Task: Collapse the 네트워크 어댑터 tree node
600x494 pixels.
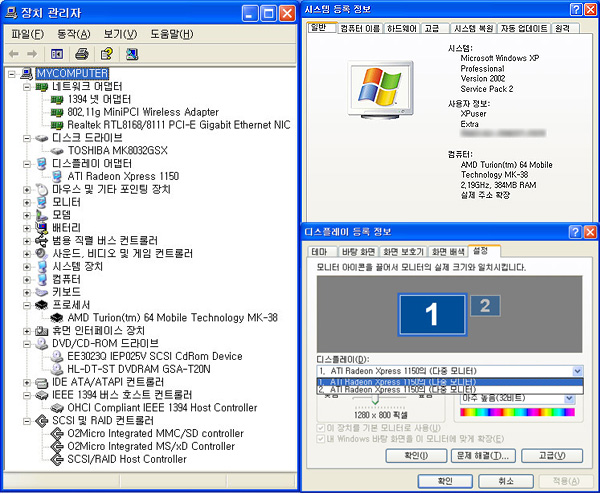Action: [x=27, y=87]
